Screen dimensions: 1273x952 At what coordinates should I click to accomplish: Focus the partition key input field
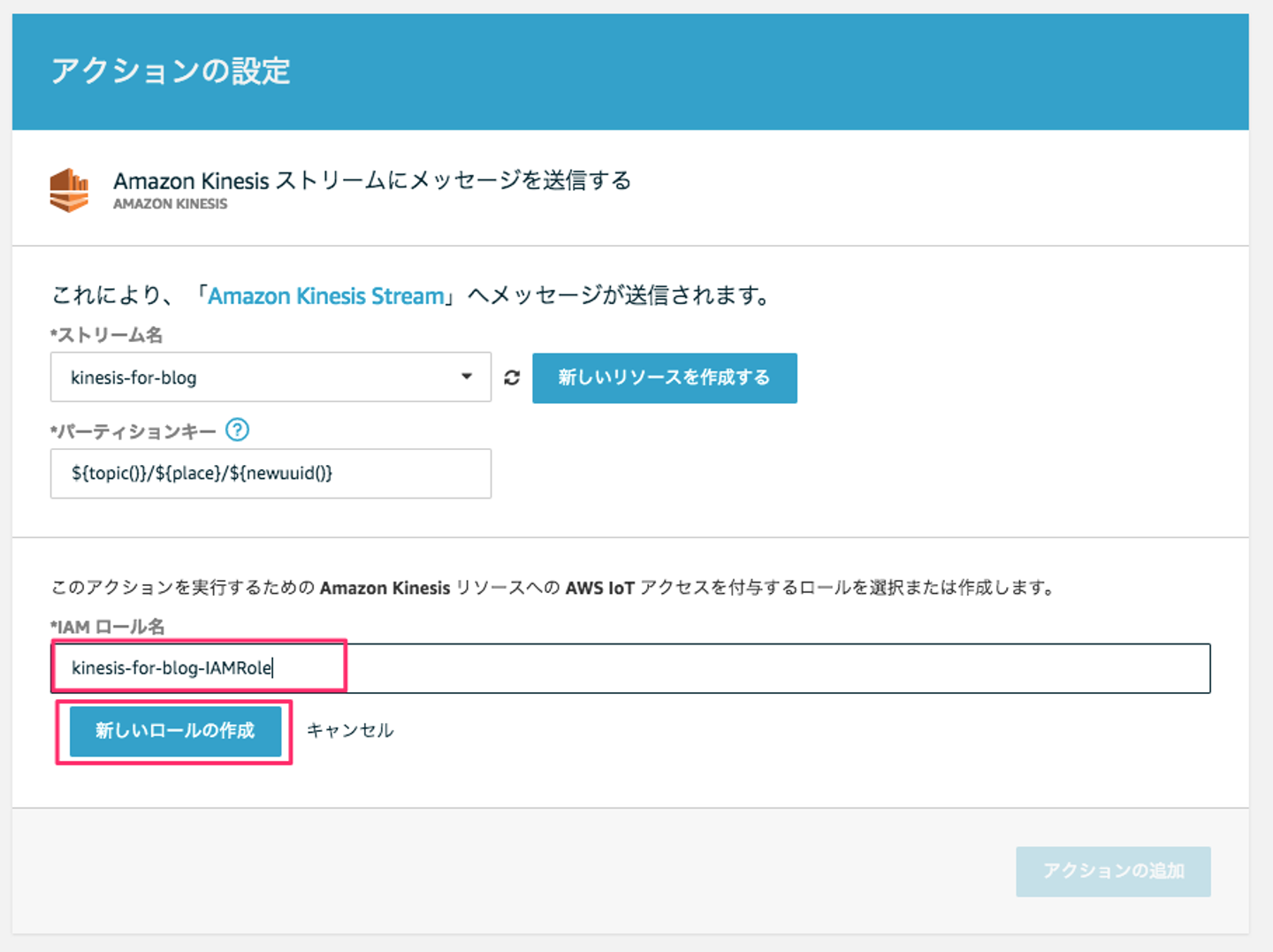(x=271, y=474)
